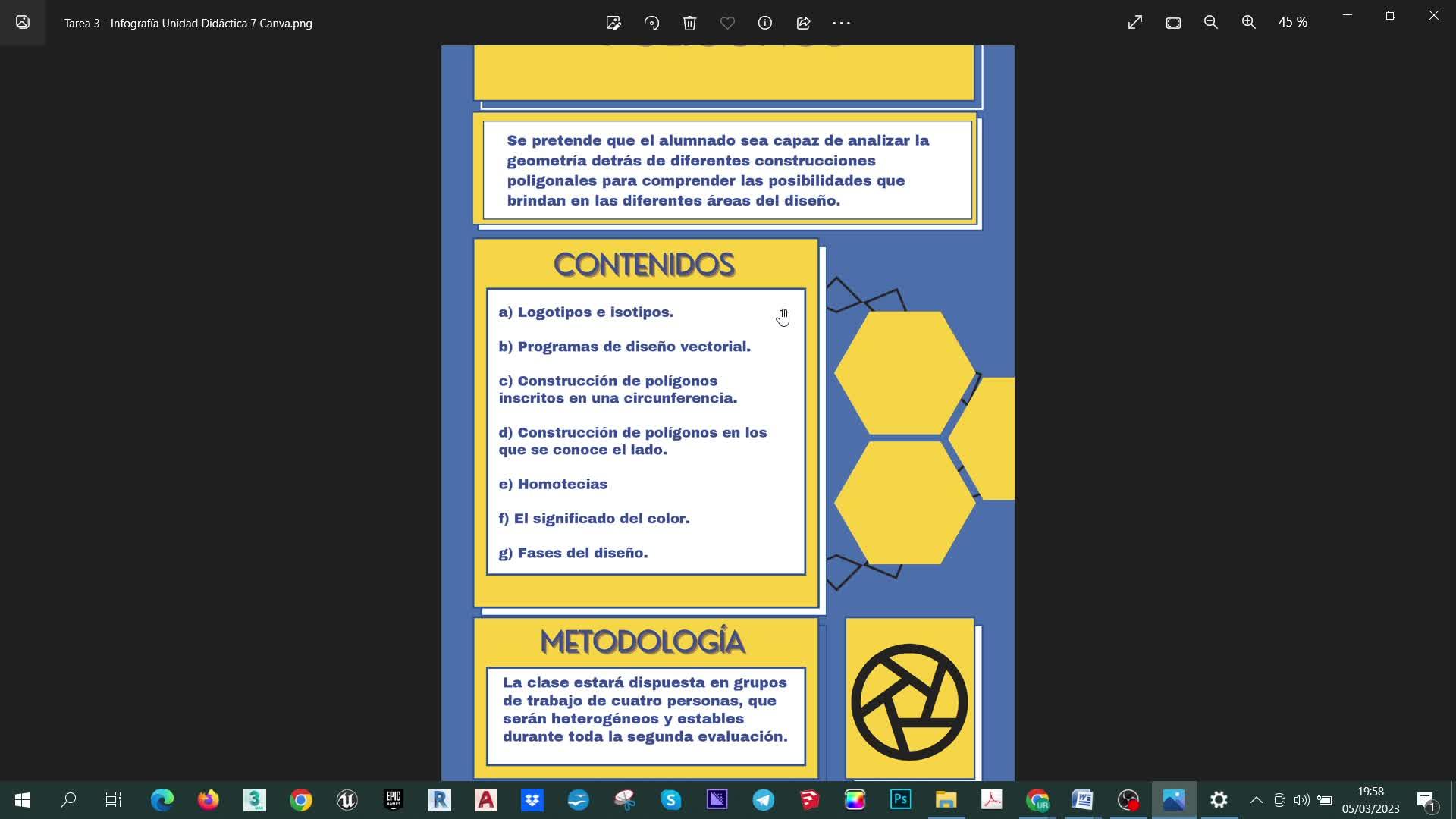Click the zoom in magnifier
The height and width of the screenshot is (819, 1456).
1249,23
